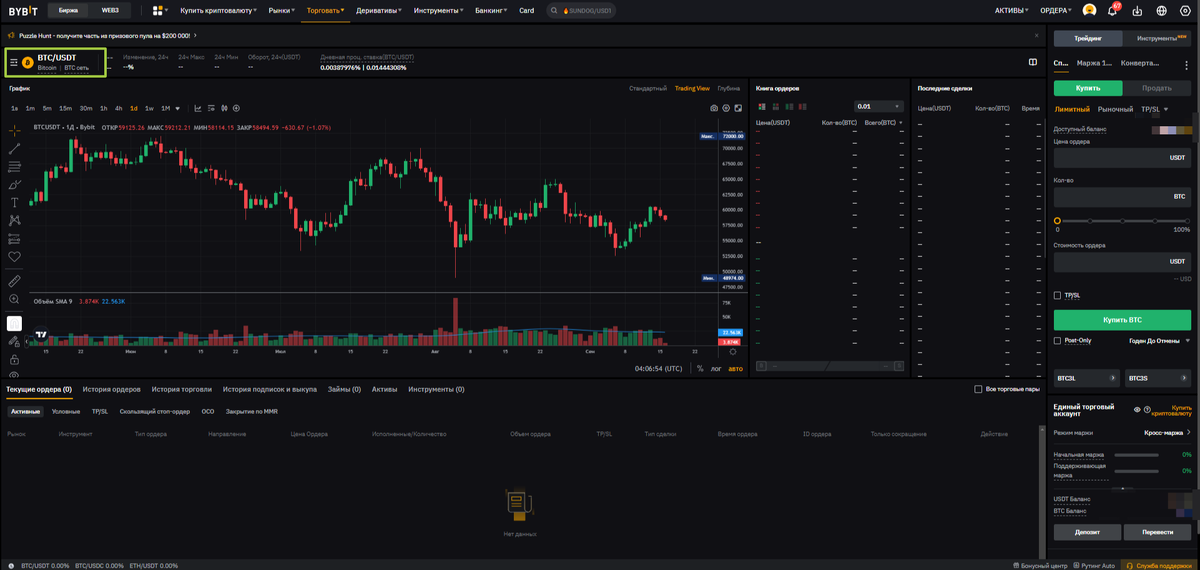
Task: Open more timeframes dropdown arrow
Action: point(178,108)
